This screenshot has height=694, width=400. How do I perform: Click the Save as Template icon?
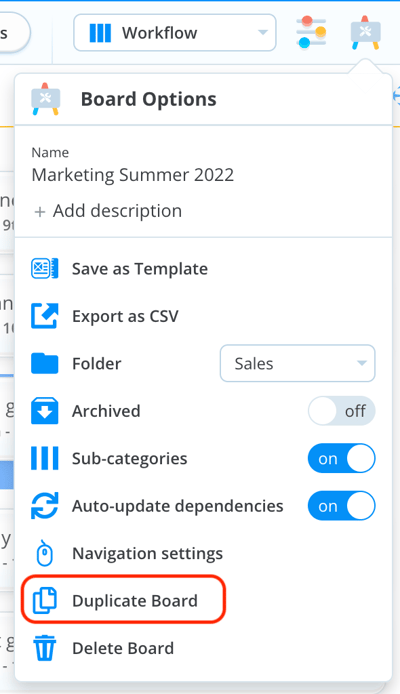pyautogui.click(x=44, y=269)
